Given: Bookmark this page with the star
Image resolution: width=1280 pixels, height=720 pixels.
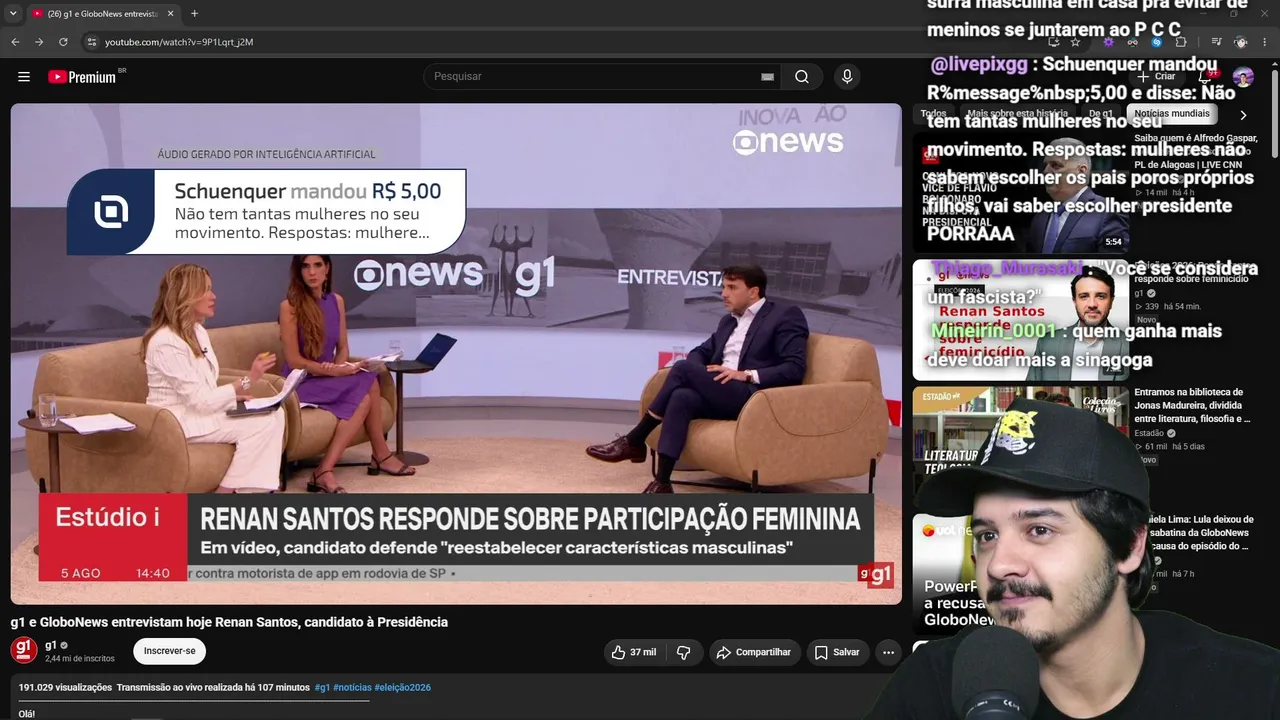Looking at the screenshot, I should tap(1075, 42).
